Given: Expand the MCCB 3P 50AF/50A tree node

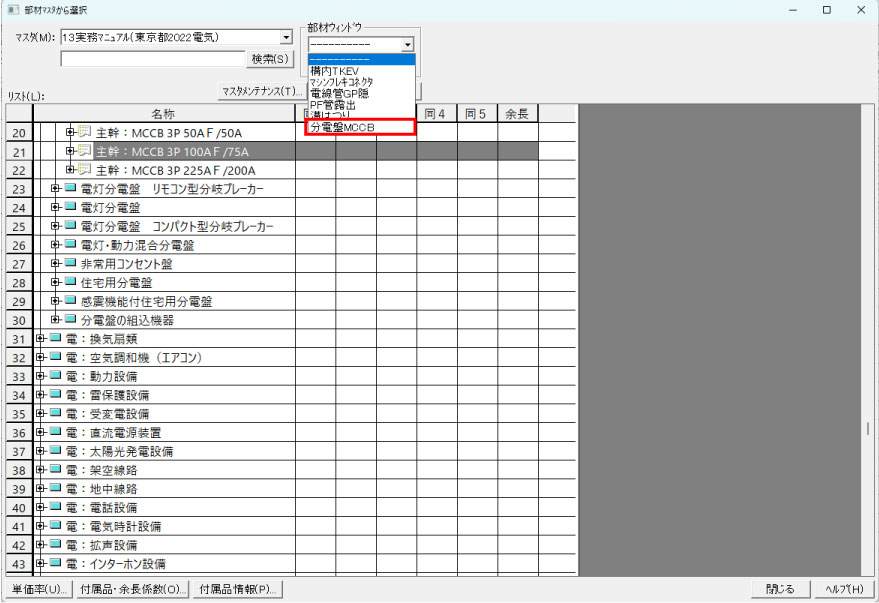Looking at the screenshot, I should [x=70, y=132].
